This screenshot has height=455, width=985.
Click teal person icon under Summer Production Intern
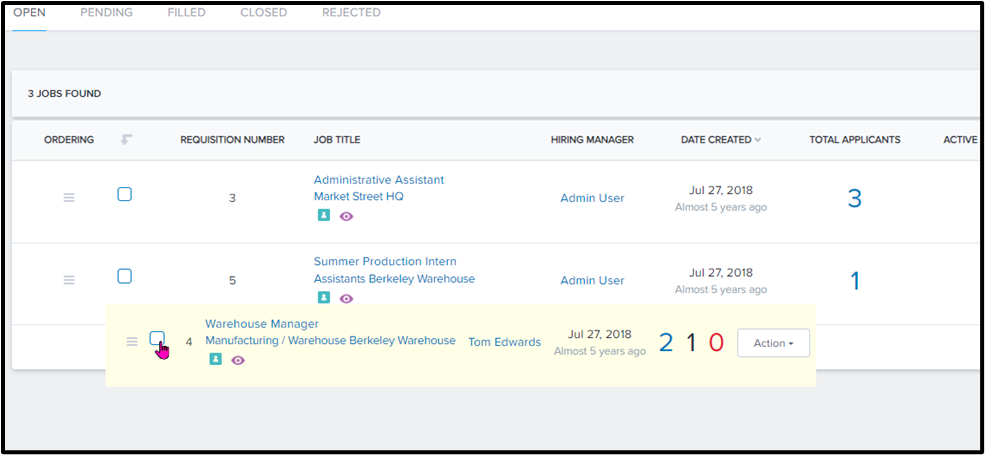[x=323, y=298]
